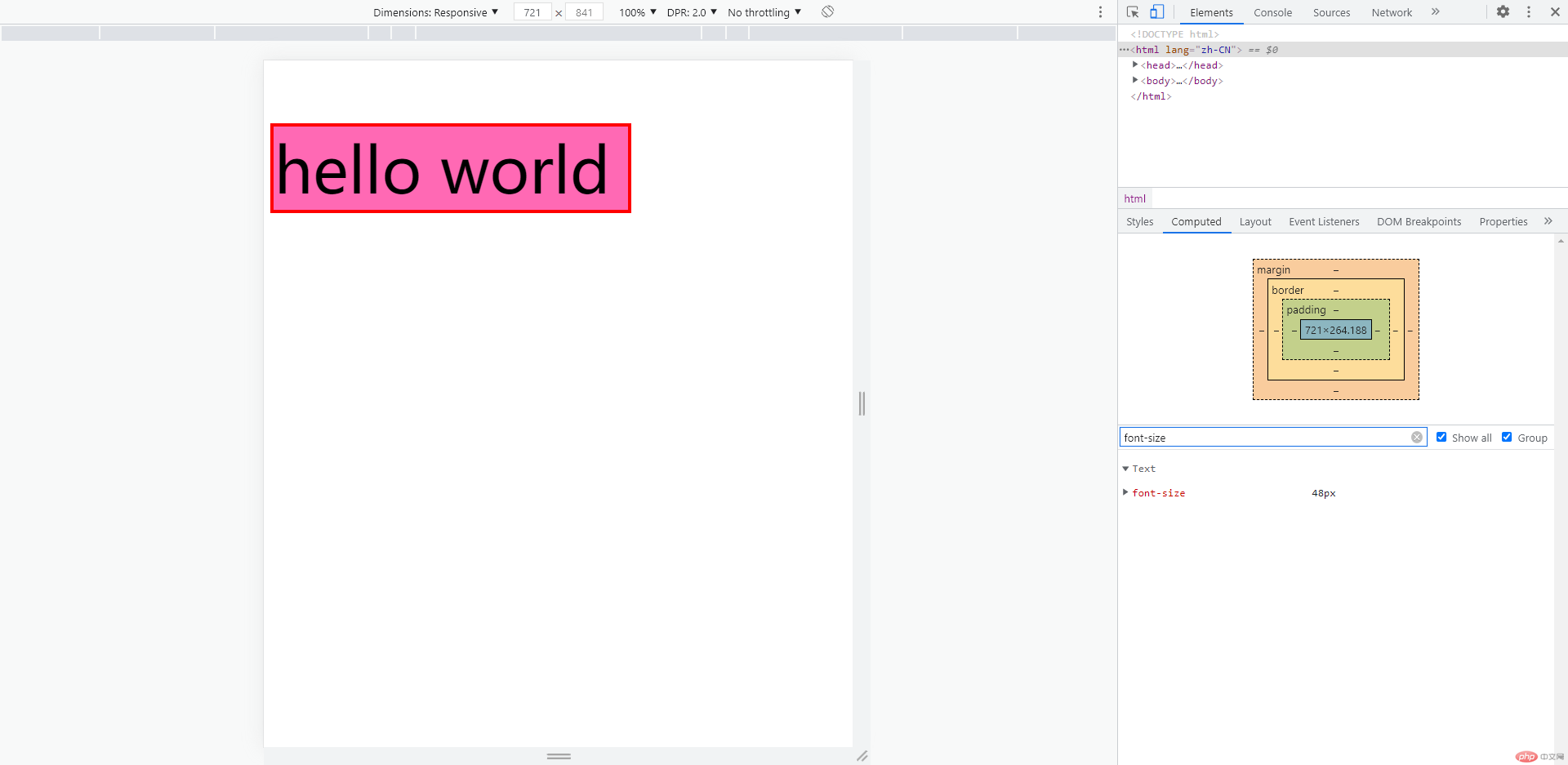Image resolution: width=1568 pixels, height=765 pixels.
Task: Click the computed pane scrollbar up arrow
Action: (1561, 241)
